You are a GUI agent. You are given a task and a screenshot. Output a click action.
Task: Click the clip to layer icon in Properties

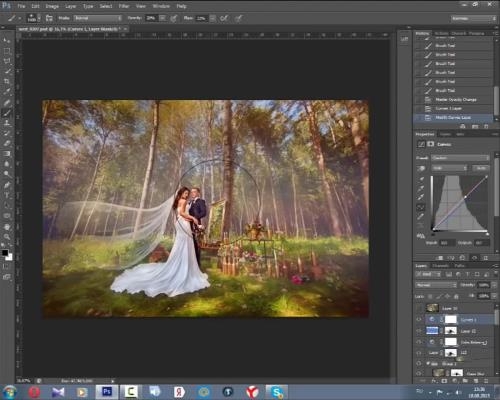point(439,258)
